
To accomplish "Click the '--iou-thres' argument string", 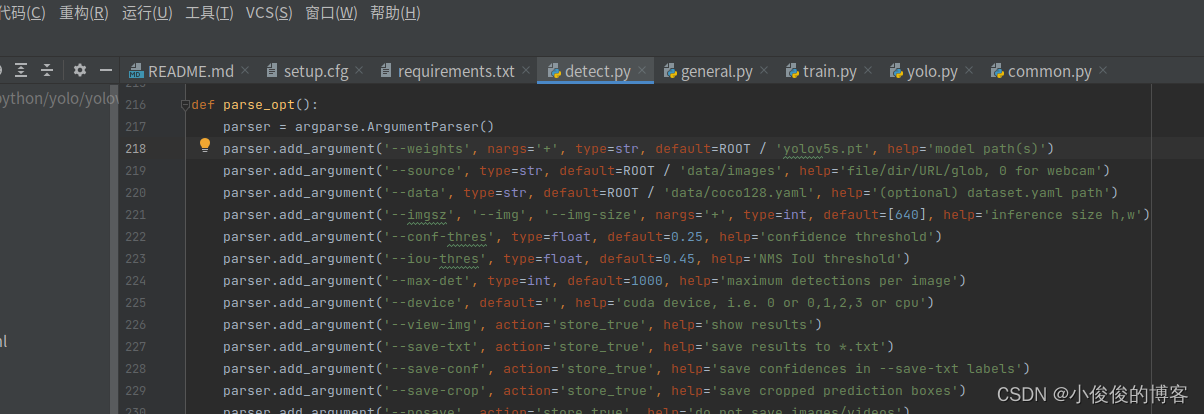I will (436, 258).
